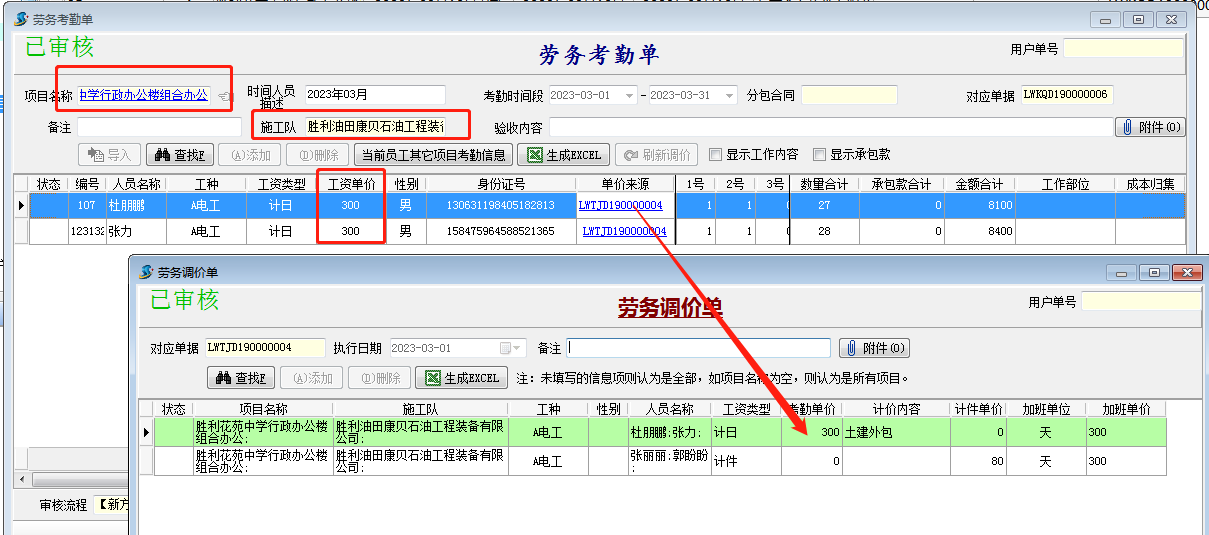Click 工资单价 column header
Viewport: 1209px width, 535px height.
tap(351, 184)
